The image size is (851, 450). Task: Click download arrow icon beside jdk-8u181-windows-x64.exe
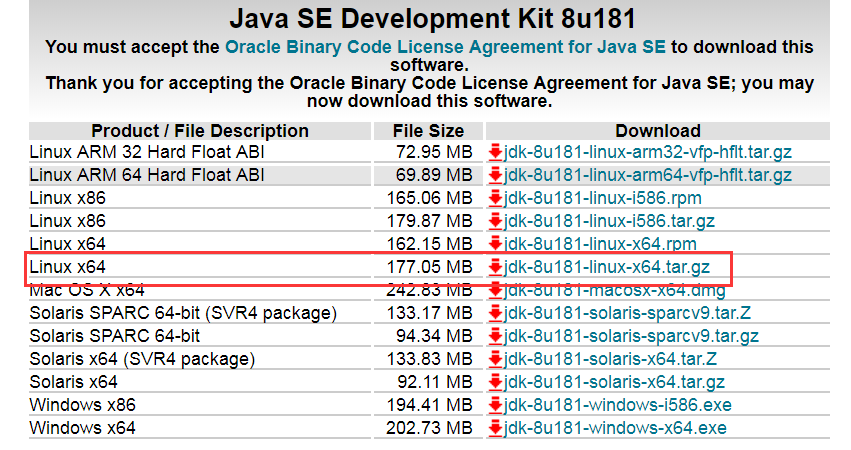(495, 428)
